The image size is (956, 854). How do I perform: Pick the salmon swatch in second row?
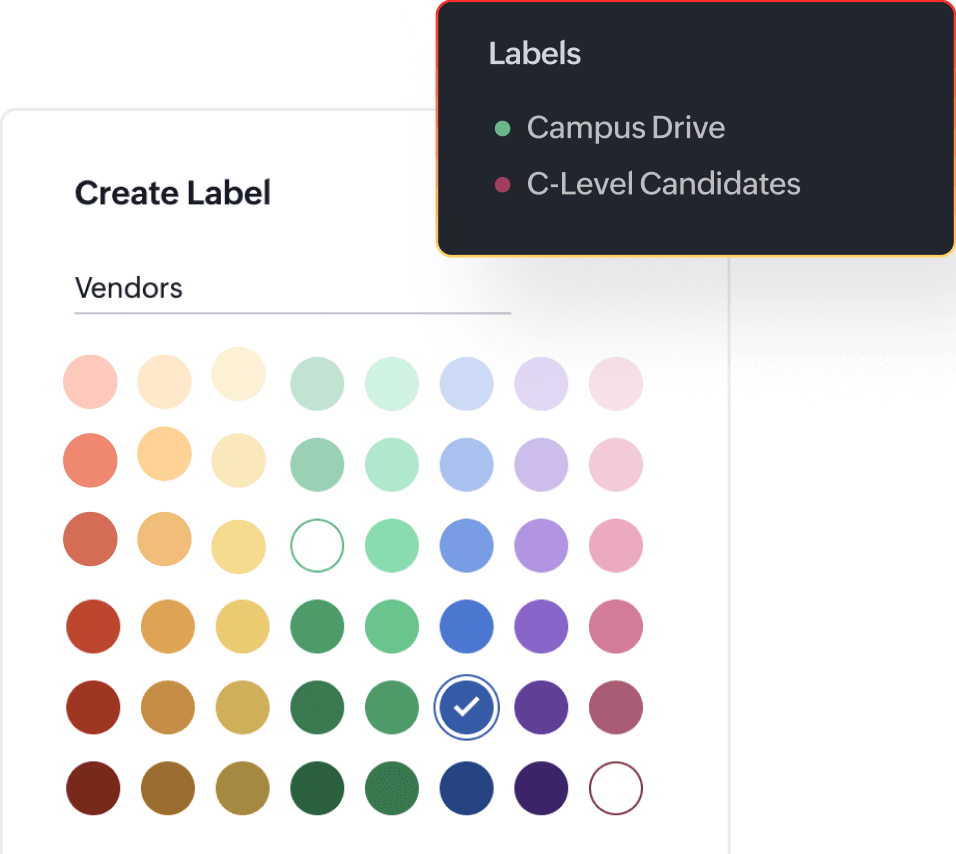(x=90, y=461)
